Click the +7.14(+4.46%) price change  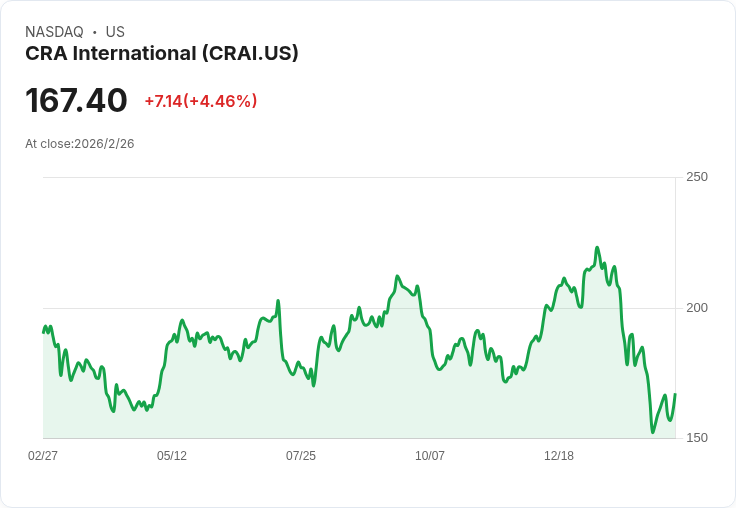(x=201, y=101)
